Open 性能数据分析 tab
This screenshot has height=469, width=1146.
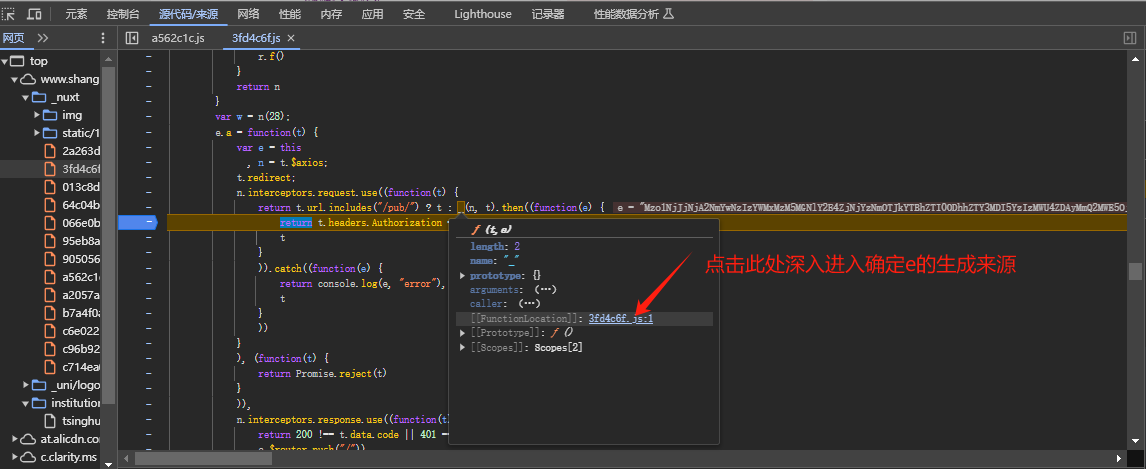pos(633,14)
